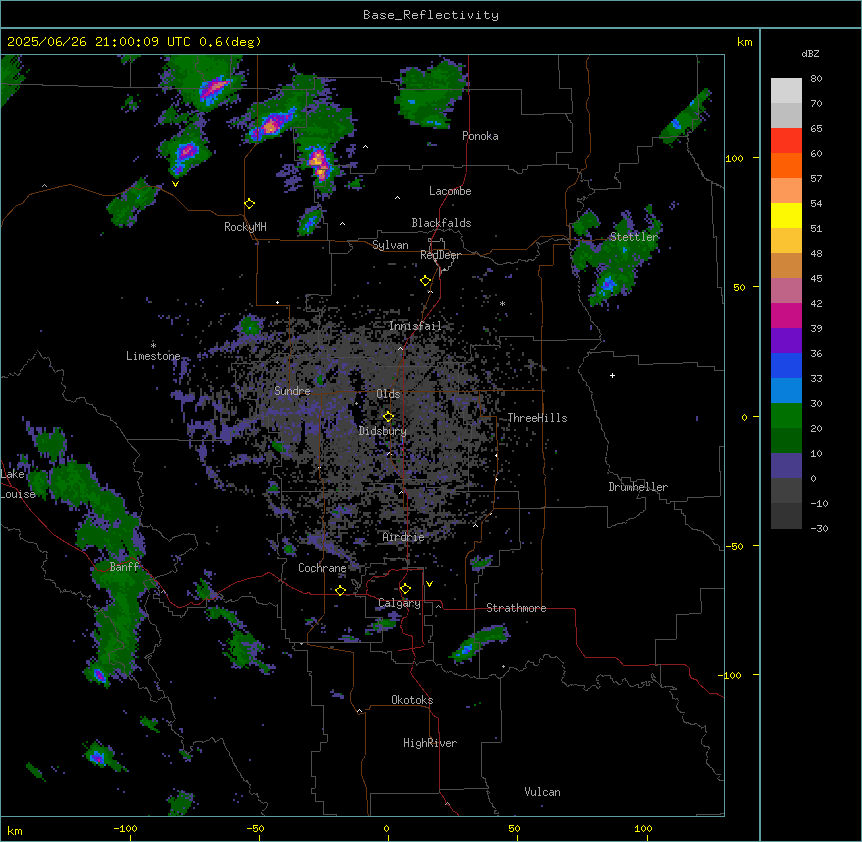Select the RedDeer city label
This screenshot has height=842, width=862.
click(x=440, y=255)
